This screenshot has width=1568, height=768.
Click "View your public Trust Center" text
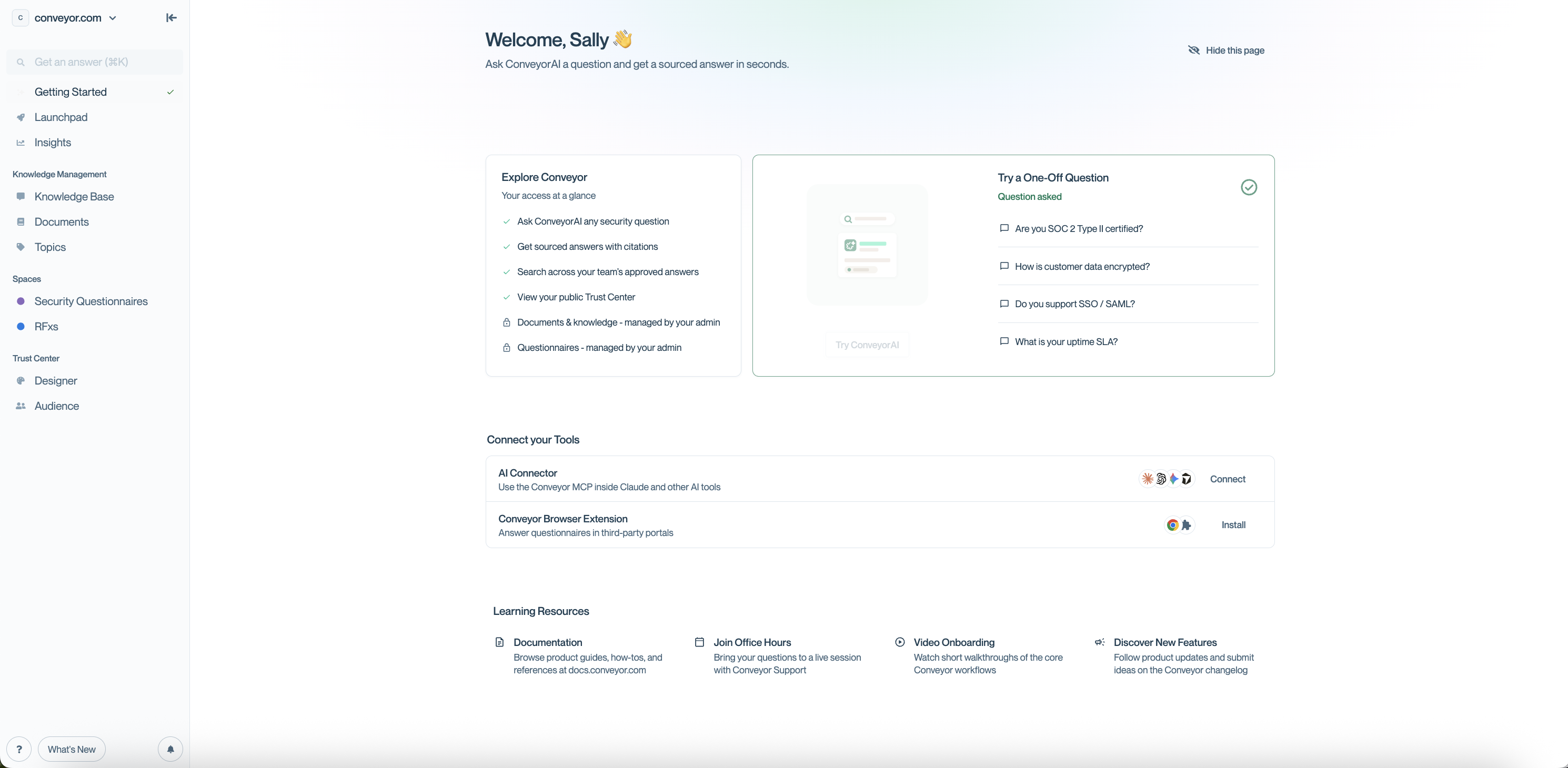pyautogui.click(x=576, y=297)
